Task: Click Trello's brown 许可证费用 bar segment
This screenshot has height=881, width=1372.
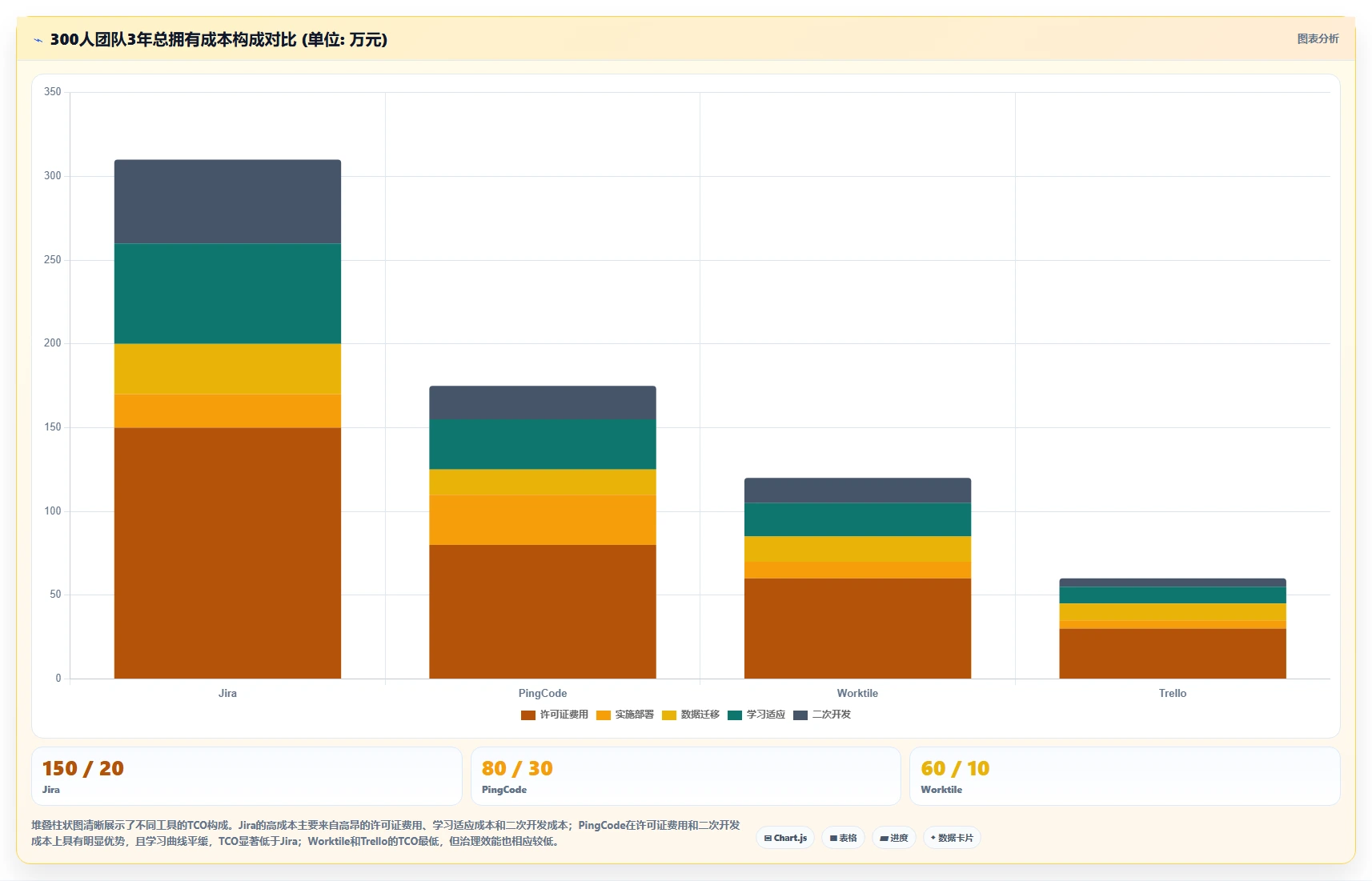Action: [1173, 654]
